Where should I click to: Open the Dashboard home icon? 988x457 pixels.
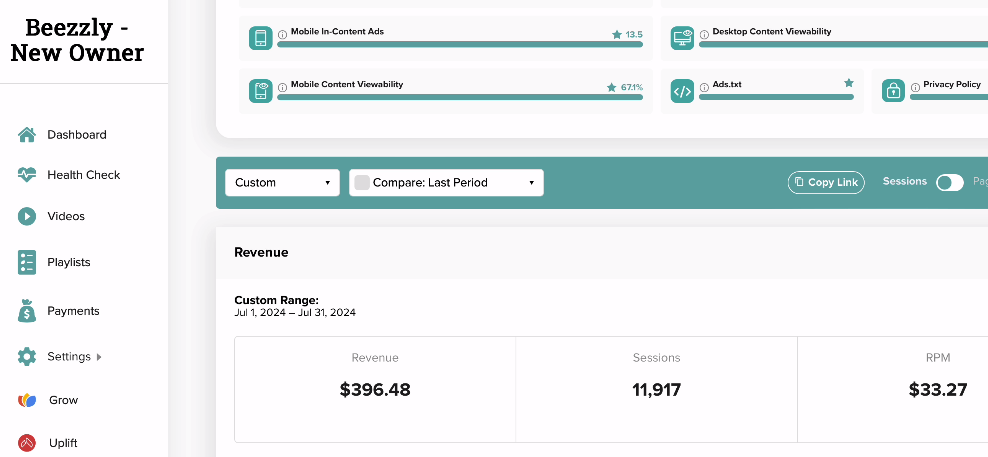click(x=26, y=134)
